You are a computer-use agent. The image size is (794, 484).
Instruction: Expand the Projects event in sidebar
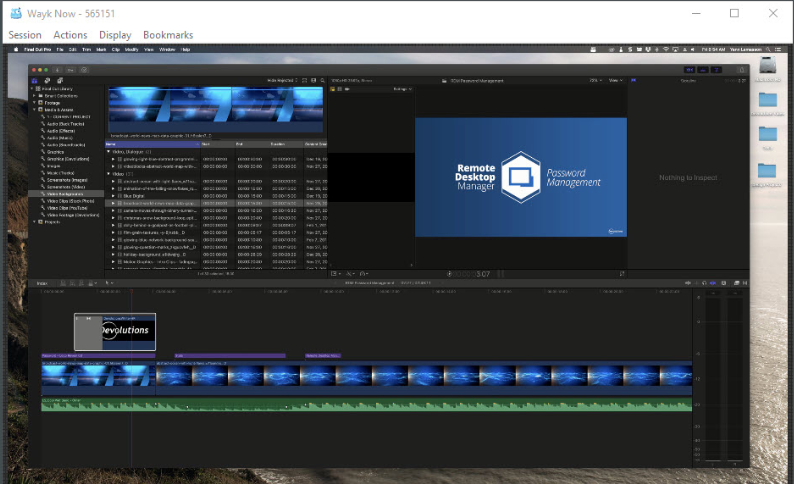[x=34, y=222]
